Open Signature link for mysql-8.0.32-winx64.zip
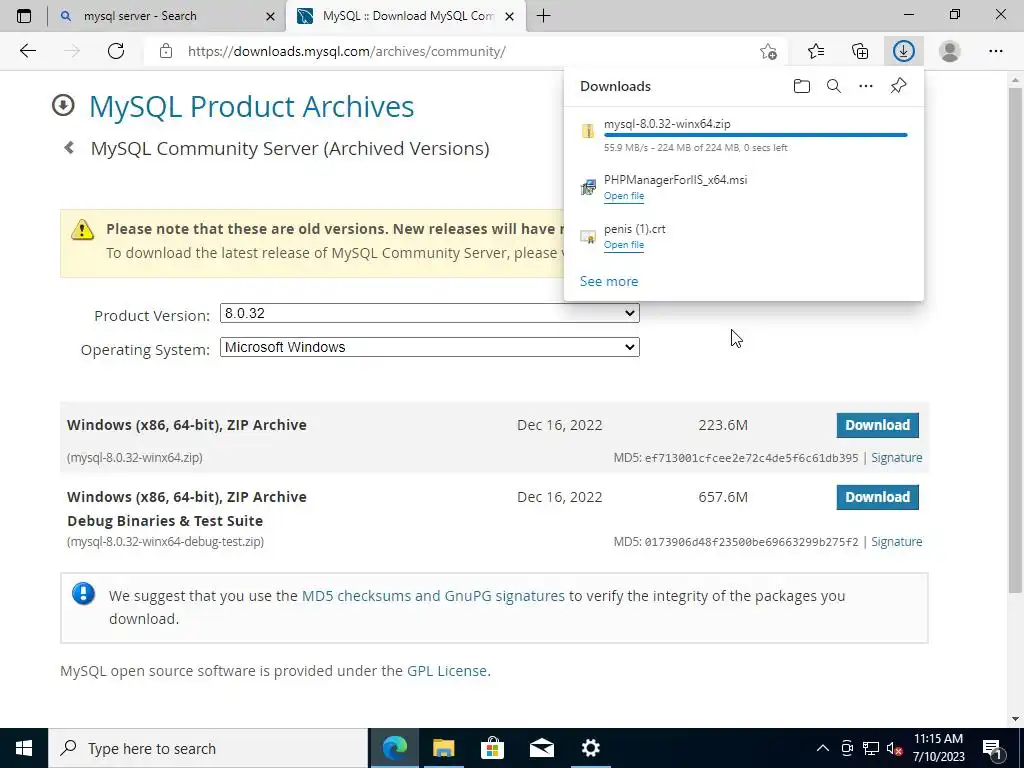The image size is (1024, 768). [x=897, y=458]
